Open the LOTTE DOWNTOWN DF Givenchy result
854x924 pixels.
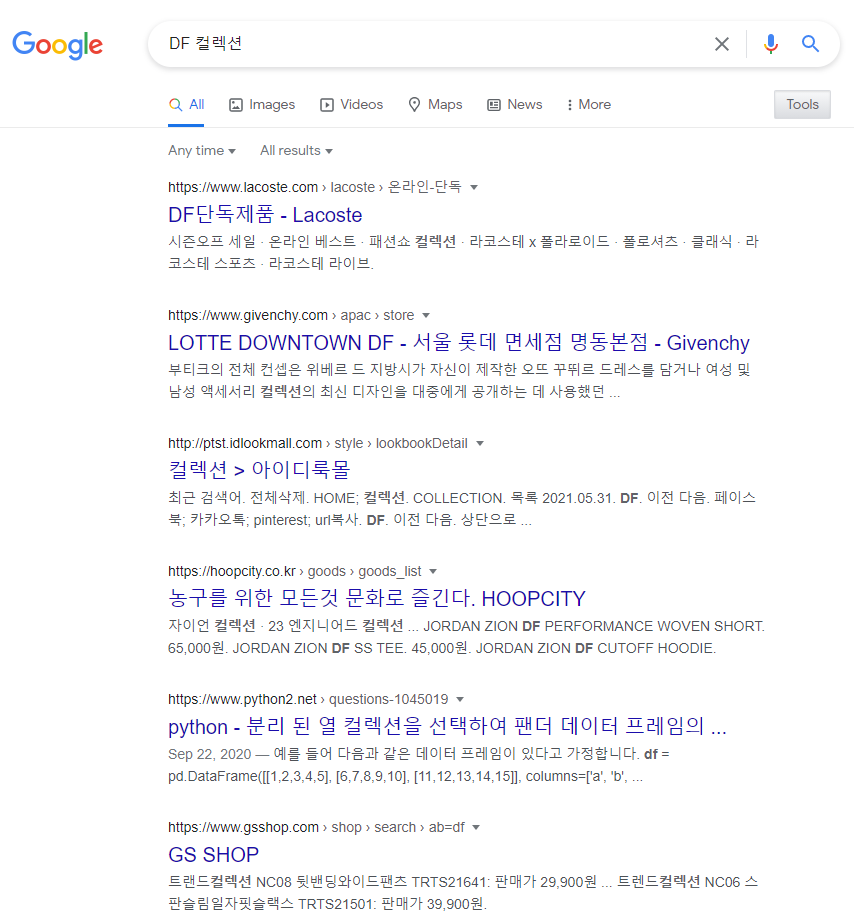(x=459, y=343)
